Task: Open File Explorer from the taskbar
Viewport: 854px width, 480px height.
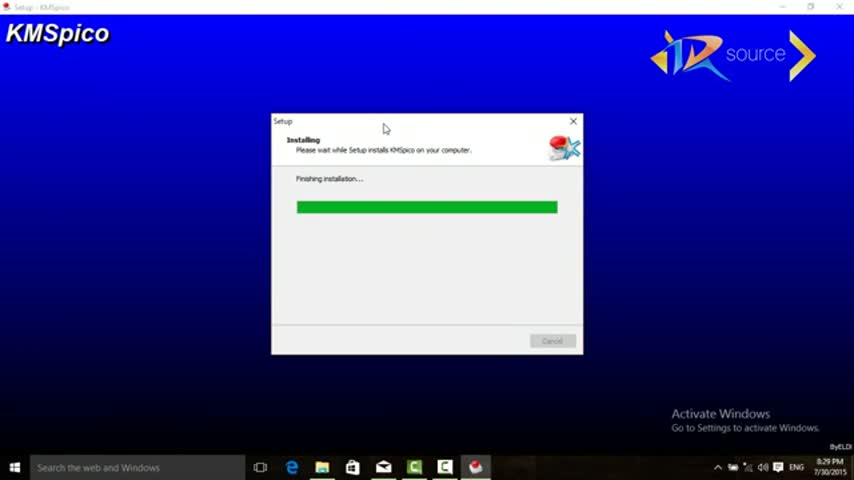Action: 322,467
